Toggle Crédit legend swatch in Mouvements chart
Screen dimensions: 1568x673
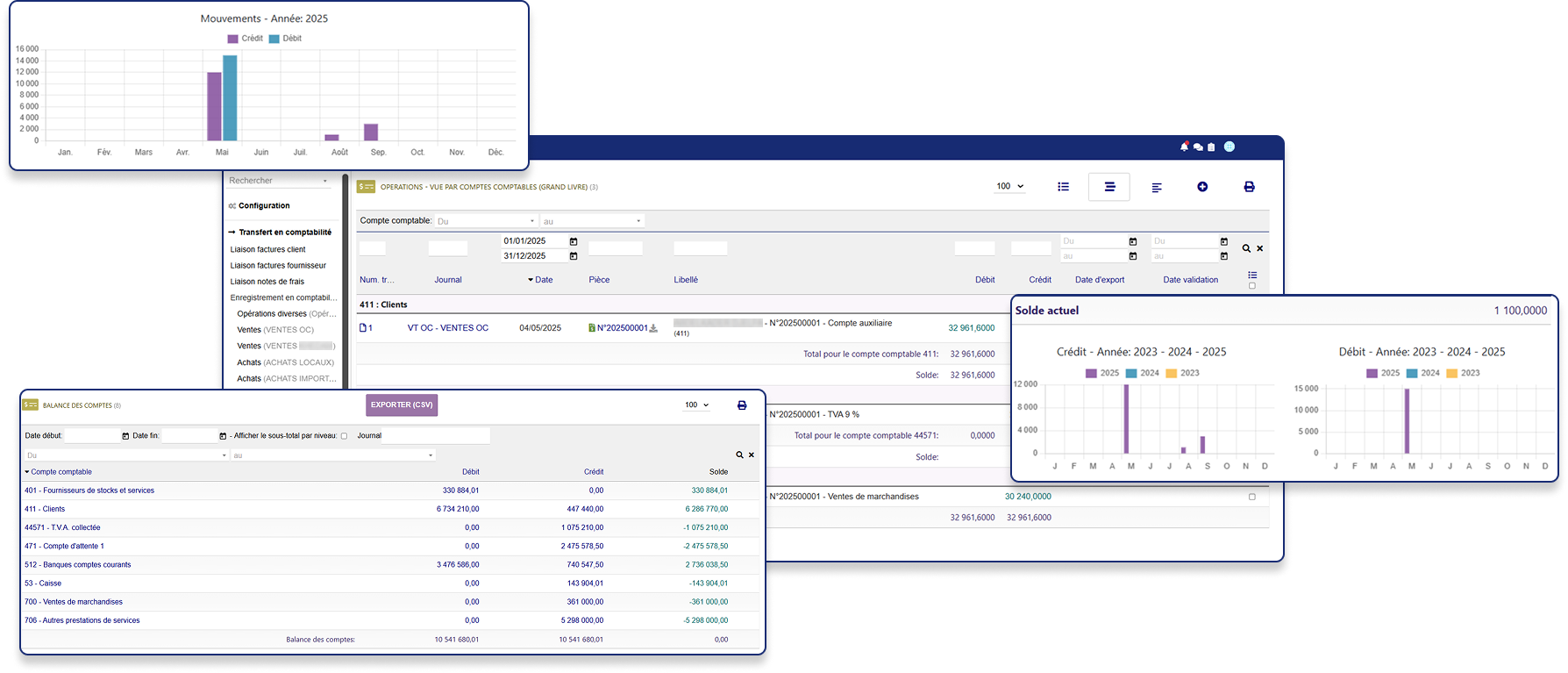(232, 39)
